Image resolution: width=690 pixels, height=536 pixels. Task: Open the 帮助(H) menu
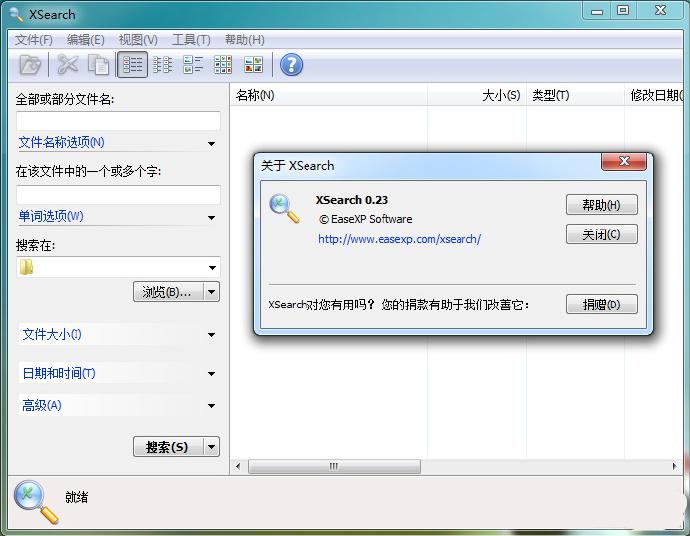pyautogui.click(x=245, y=40)
